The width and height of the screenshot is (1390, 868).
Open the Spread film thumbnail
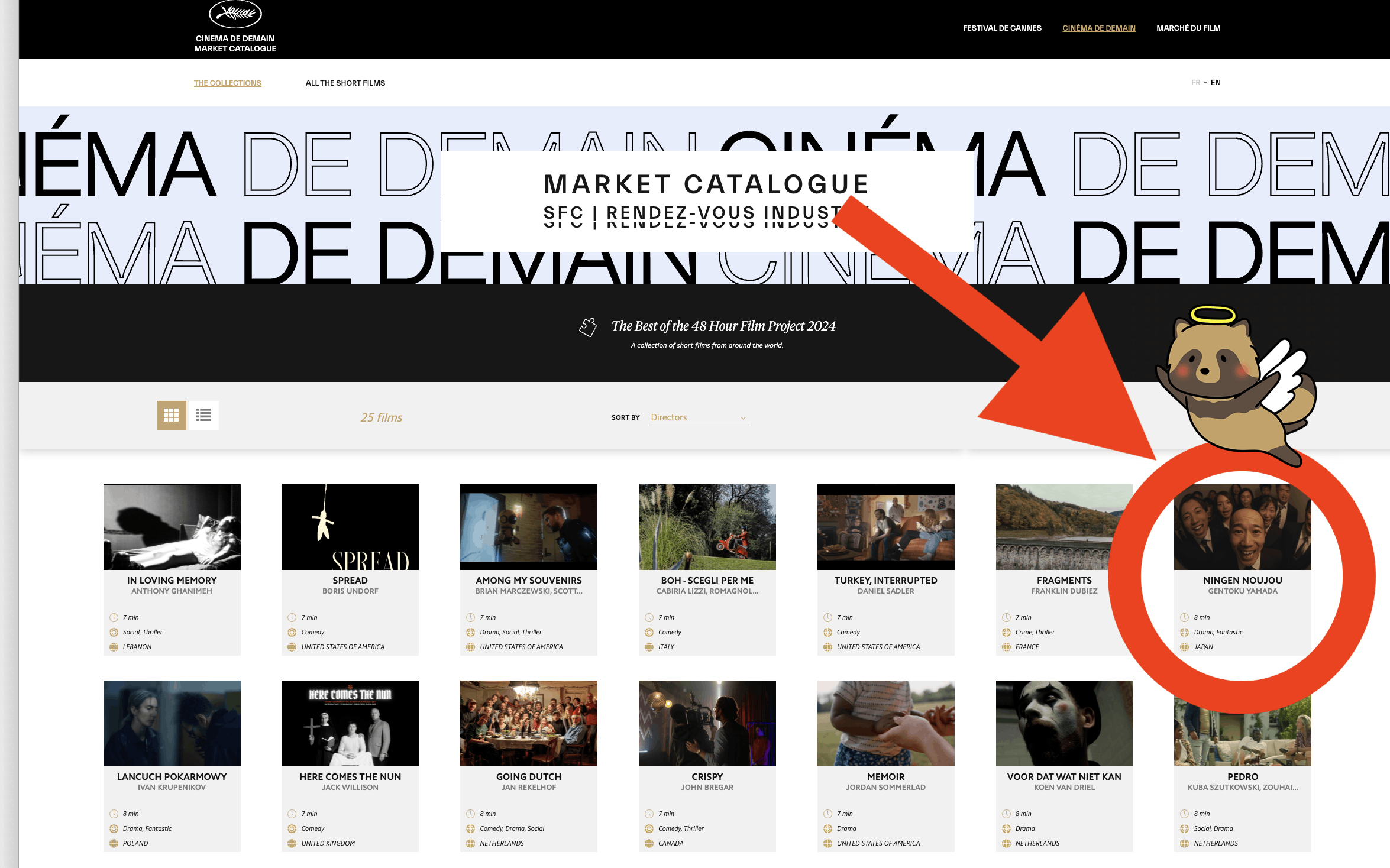[350, 527]
